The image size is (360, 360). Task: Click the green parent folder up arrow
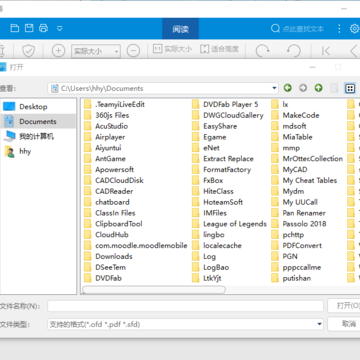[x=319, y=88]
